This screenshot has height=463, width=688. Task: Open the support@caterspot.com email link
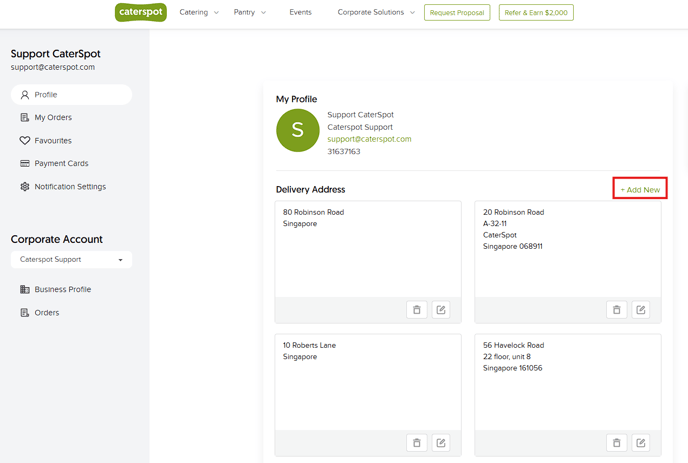[x=369, y=139]
